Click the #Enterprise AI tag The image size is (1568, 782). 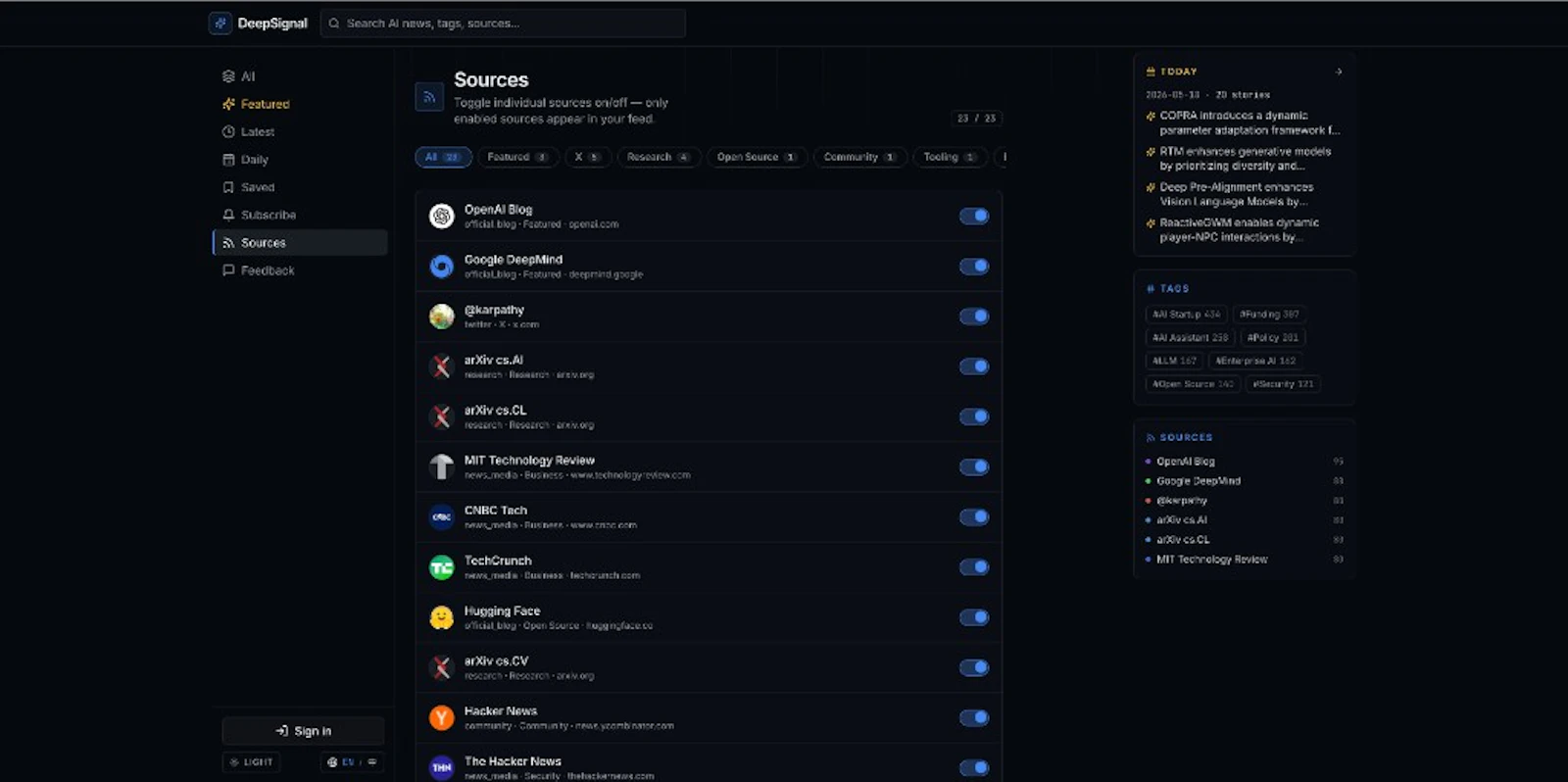click(1255, 362)
